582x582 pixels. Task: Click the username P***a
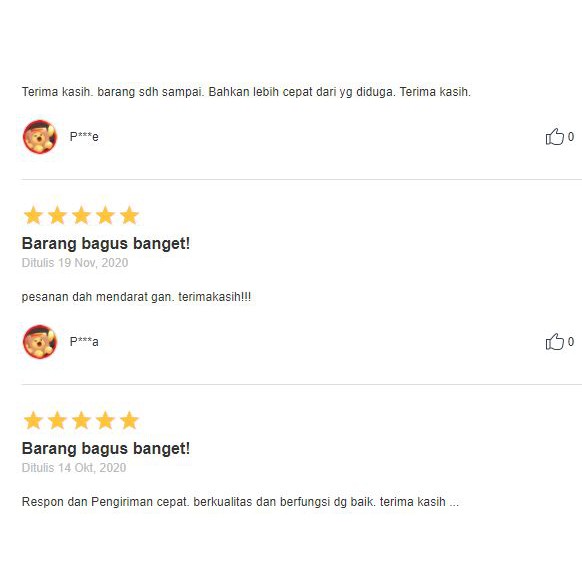click(84, 341)
